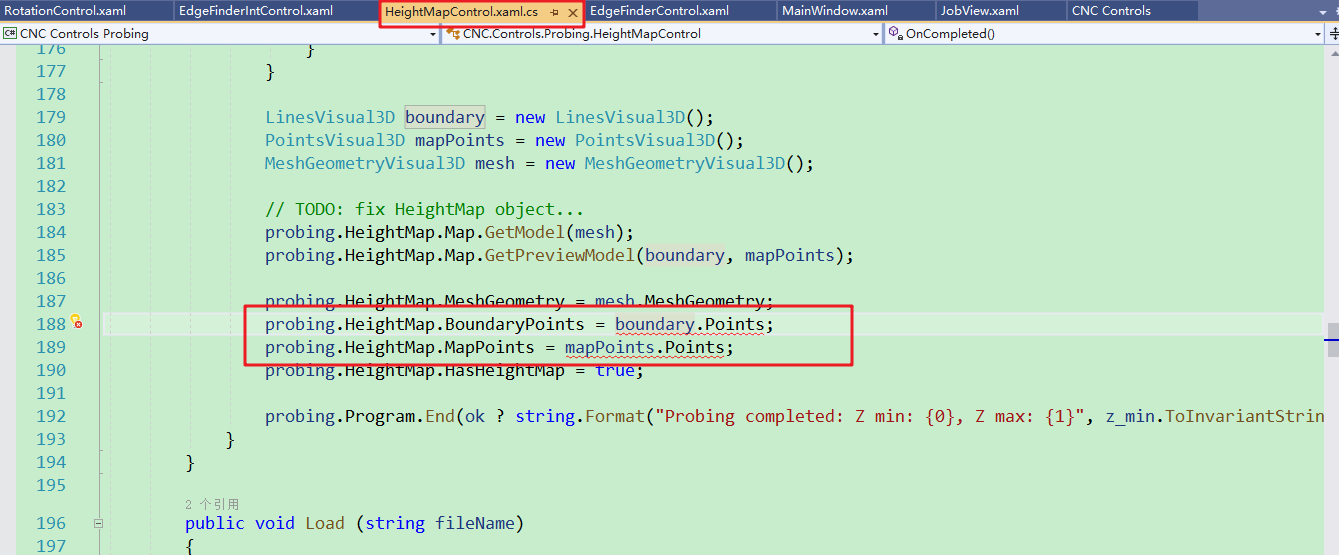Select the JobView.xaml tab

(x=979, y=11)
